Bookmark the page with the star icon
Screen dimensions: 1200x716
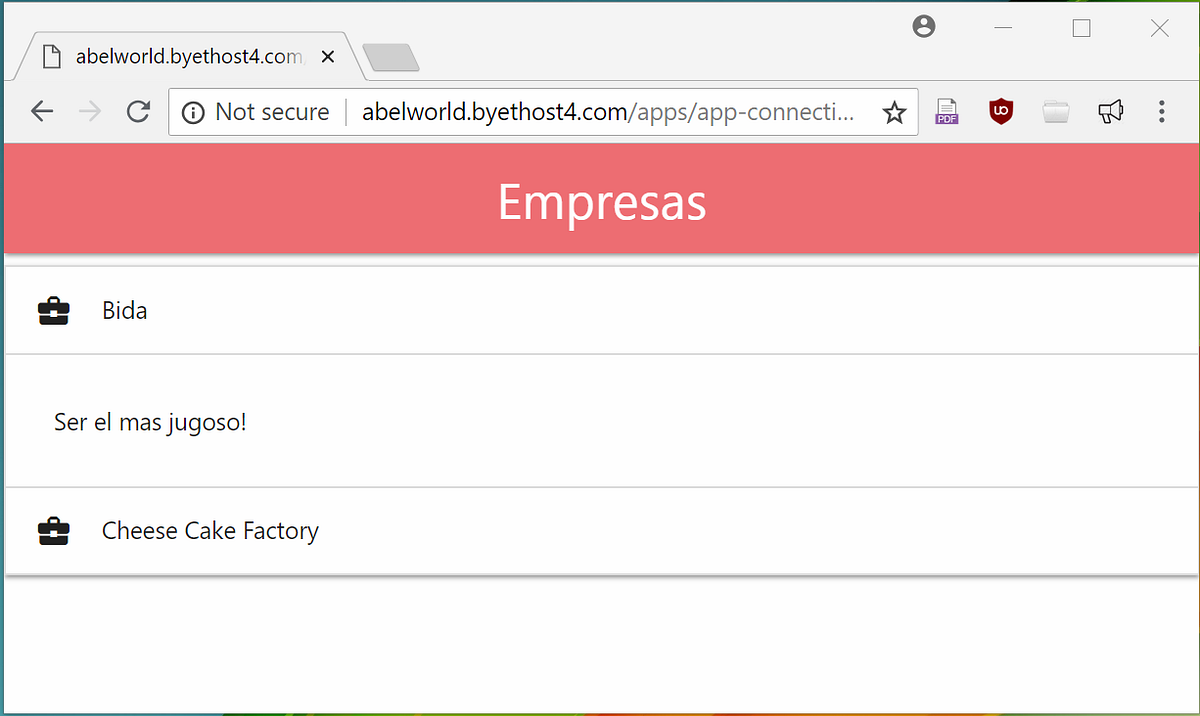click(x=893, y=111)
